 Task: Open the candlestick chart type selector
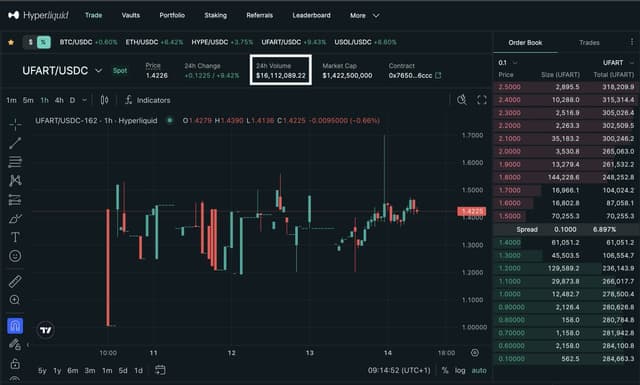point(104,100)
